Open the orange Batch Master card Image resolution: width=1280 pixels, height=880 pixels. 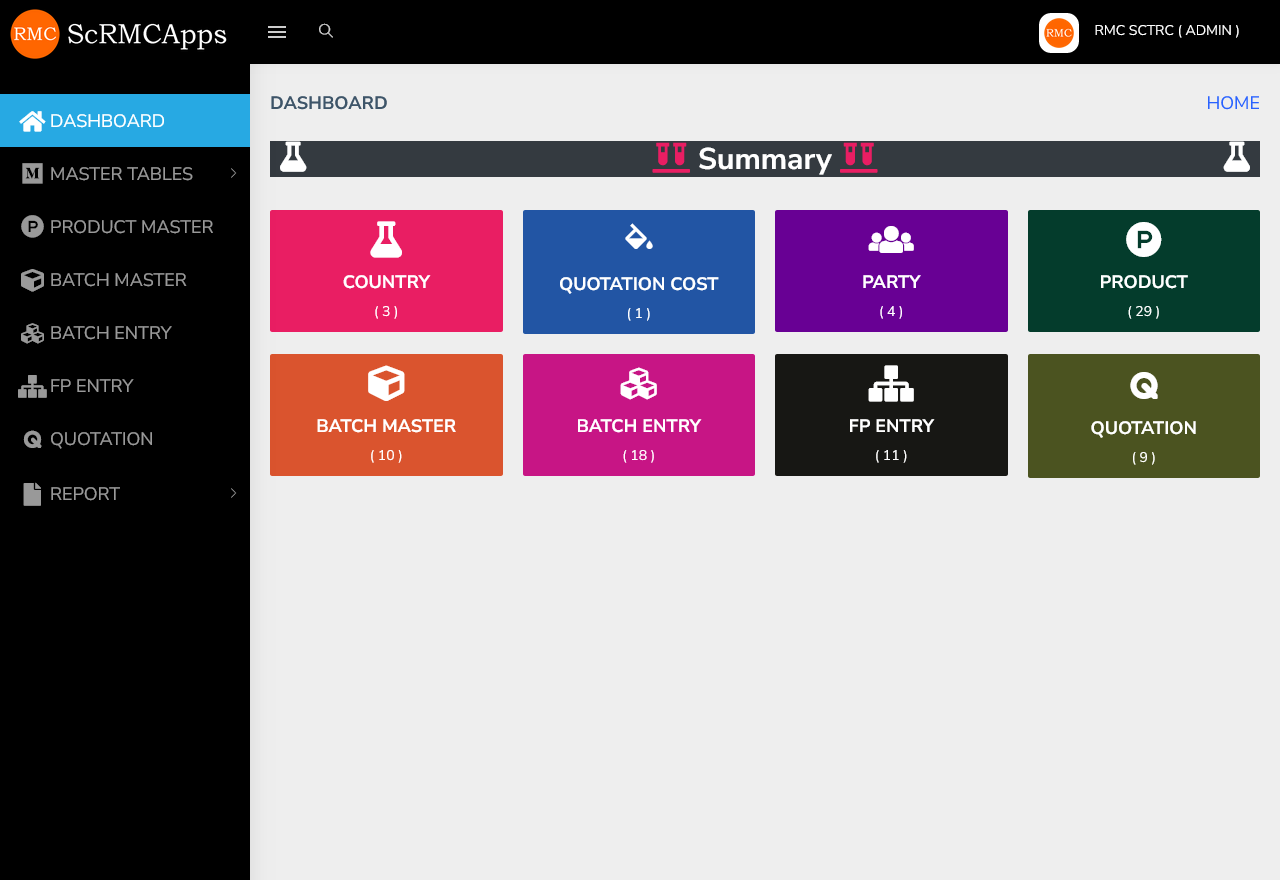(x=386, y=415)
